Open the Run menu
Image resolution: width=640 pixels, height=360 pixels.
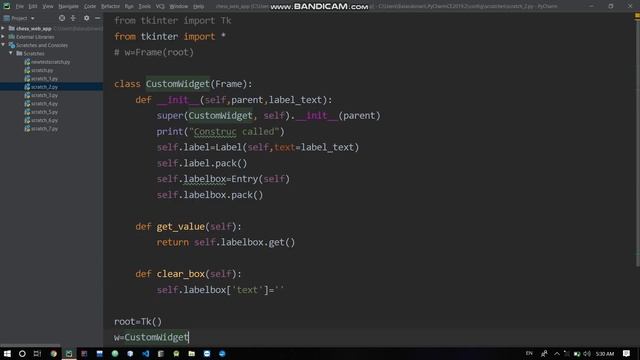129,7
